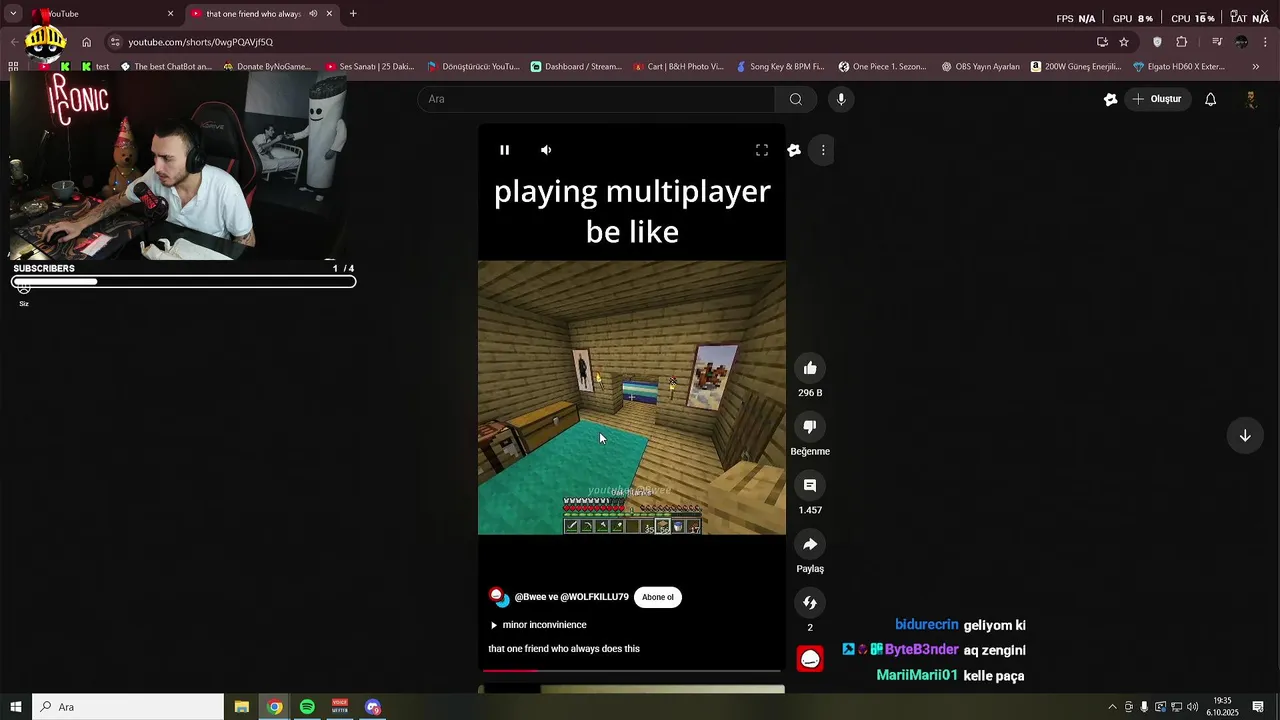Click the Shorts progress bar
This screenshot has width=1280, height=720.
pos(631,671)
